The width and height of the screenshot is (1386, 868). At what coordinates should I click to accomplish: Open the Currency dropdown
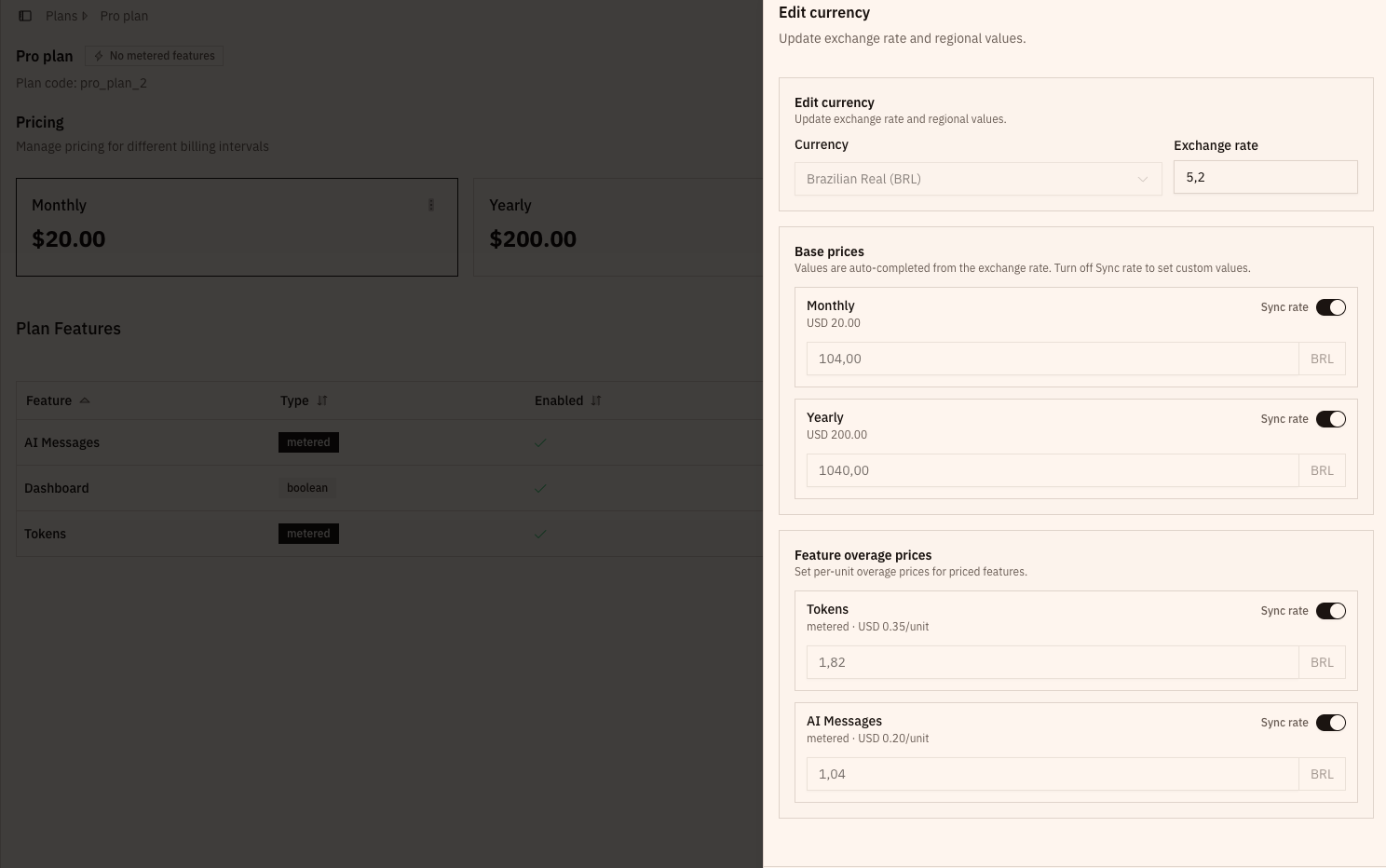click(977, 179)
